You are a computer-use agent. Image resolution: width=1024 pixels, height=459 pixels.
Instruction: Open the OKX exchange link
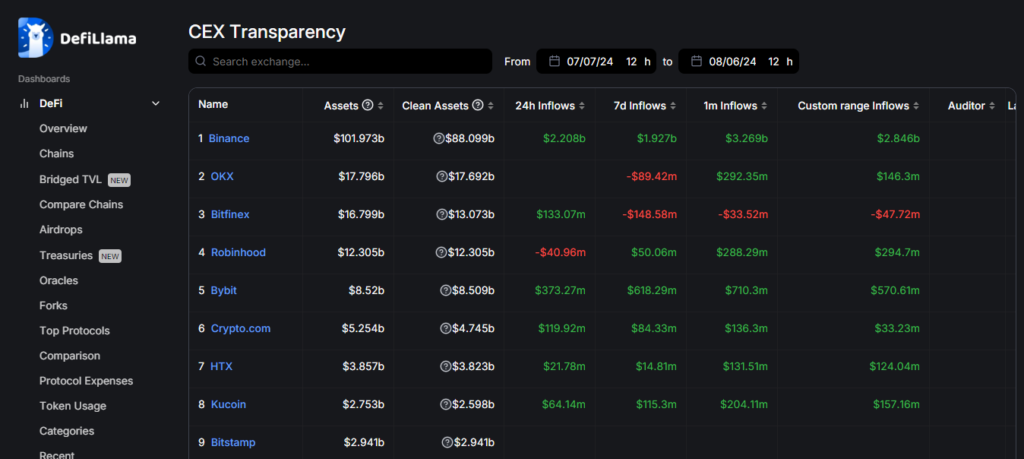pos(222,176)
